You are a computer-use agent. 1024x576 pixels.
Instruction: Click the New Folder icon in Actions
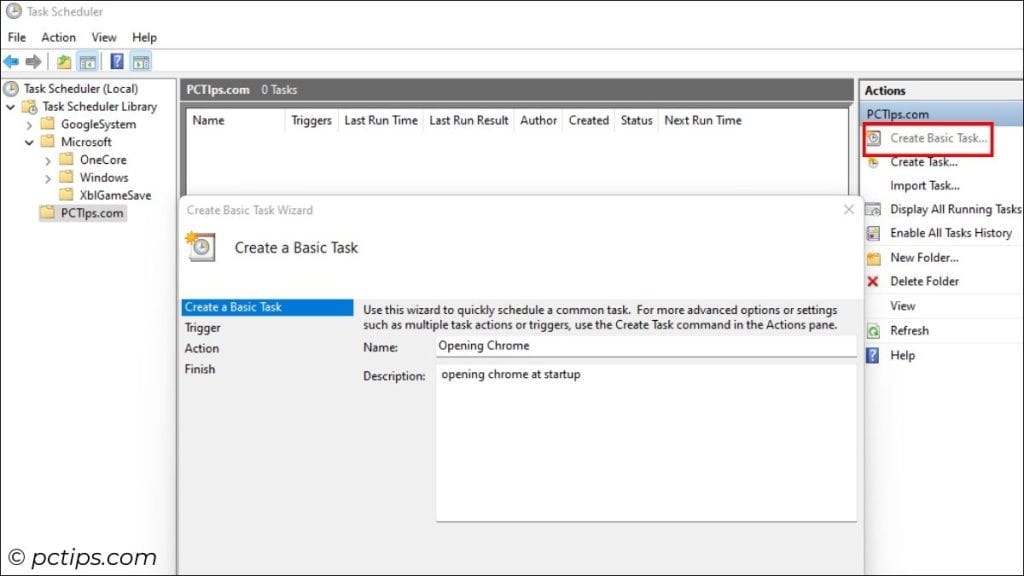[872, 257]
